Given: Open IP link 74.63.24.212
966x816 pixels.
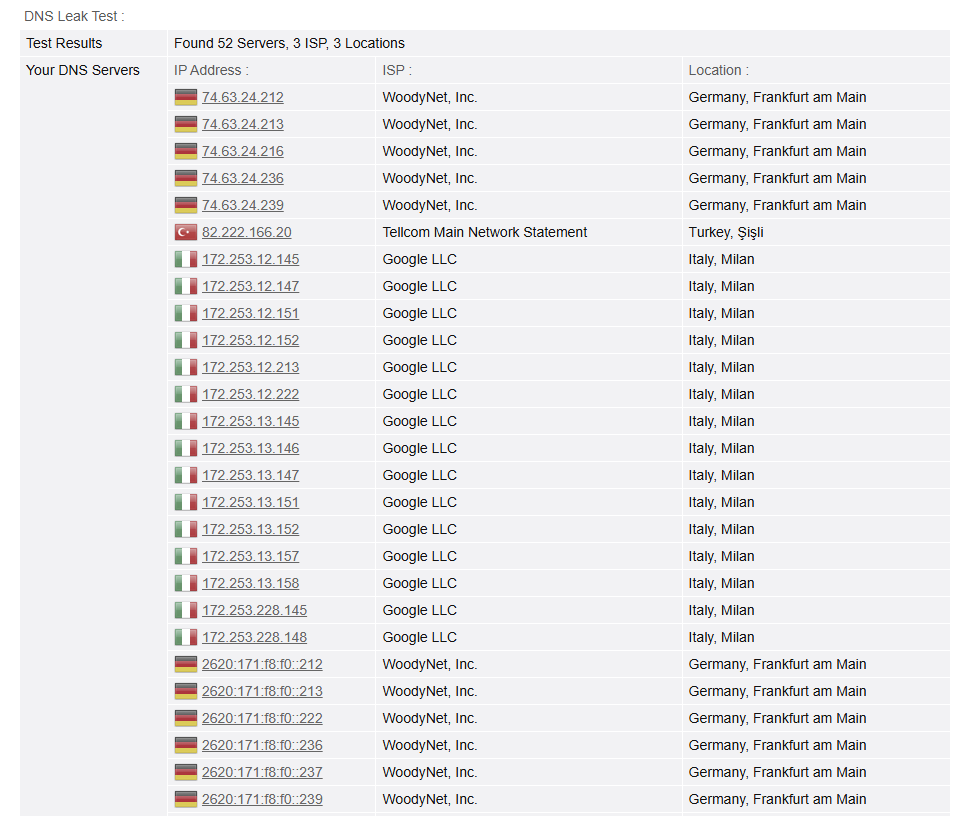Looking at the screenshot, I should coord(243,97).
